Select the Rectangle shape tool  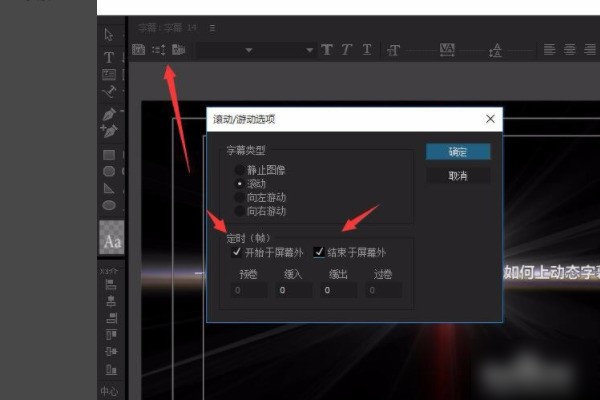click(109, 155)
